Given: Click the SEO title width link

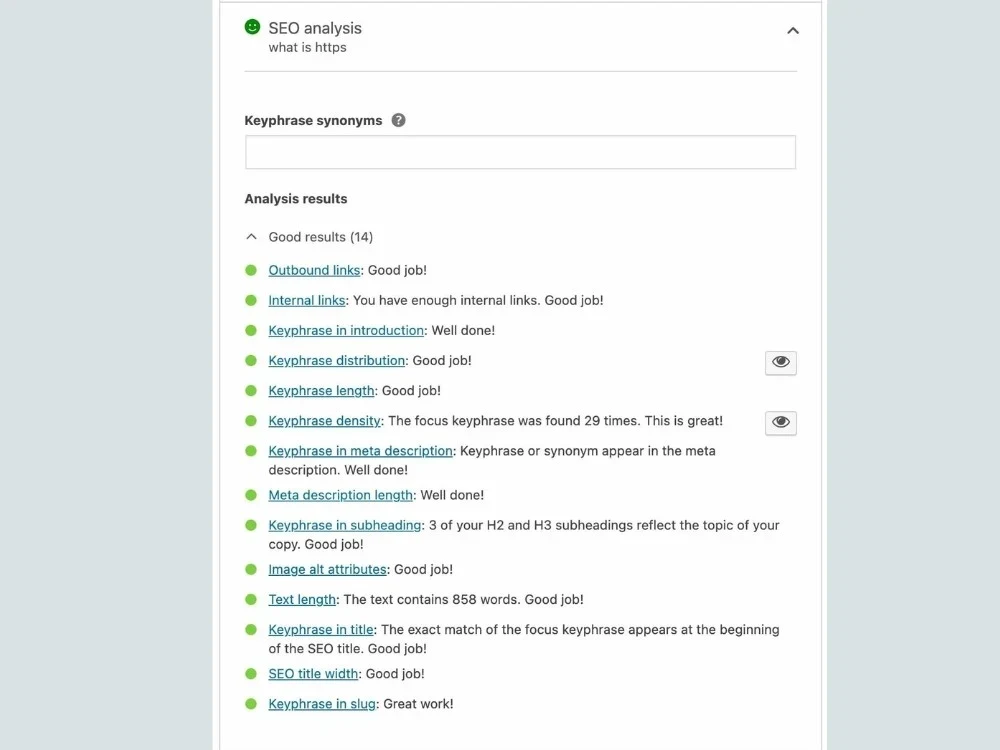Looking at the screenshot, I should point(313,673).
